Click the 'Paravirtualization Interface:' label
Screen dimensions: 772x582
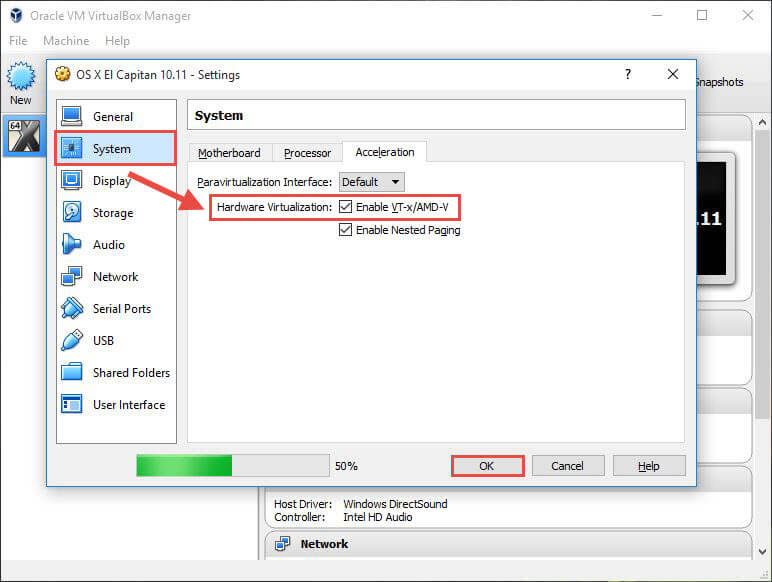click(264, 182)
